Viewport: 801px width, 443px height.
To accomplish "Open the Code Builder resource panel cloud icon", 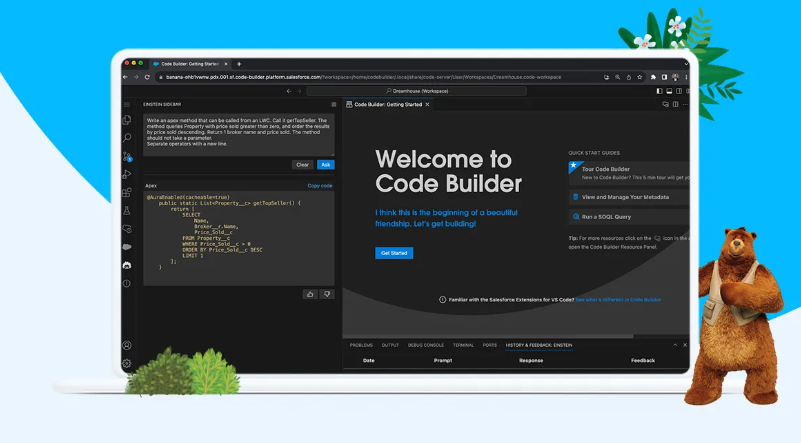I will pos(665,104).
